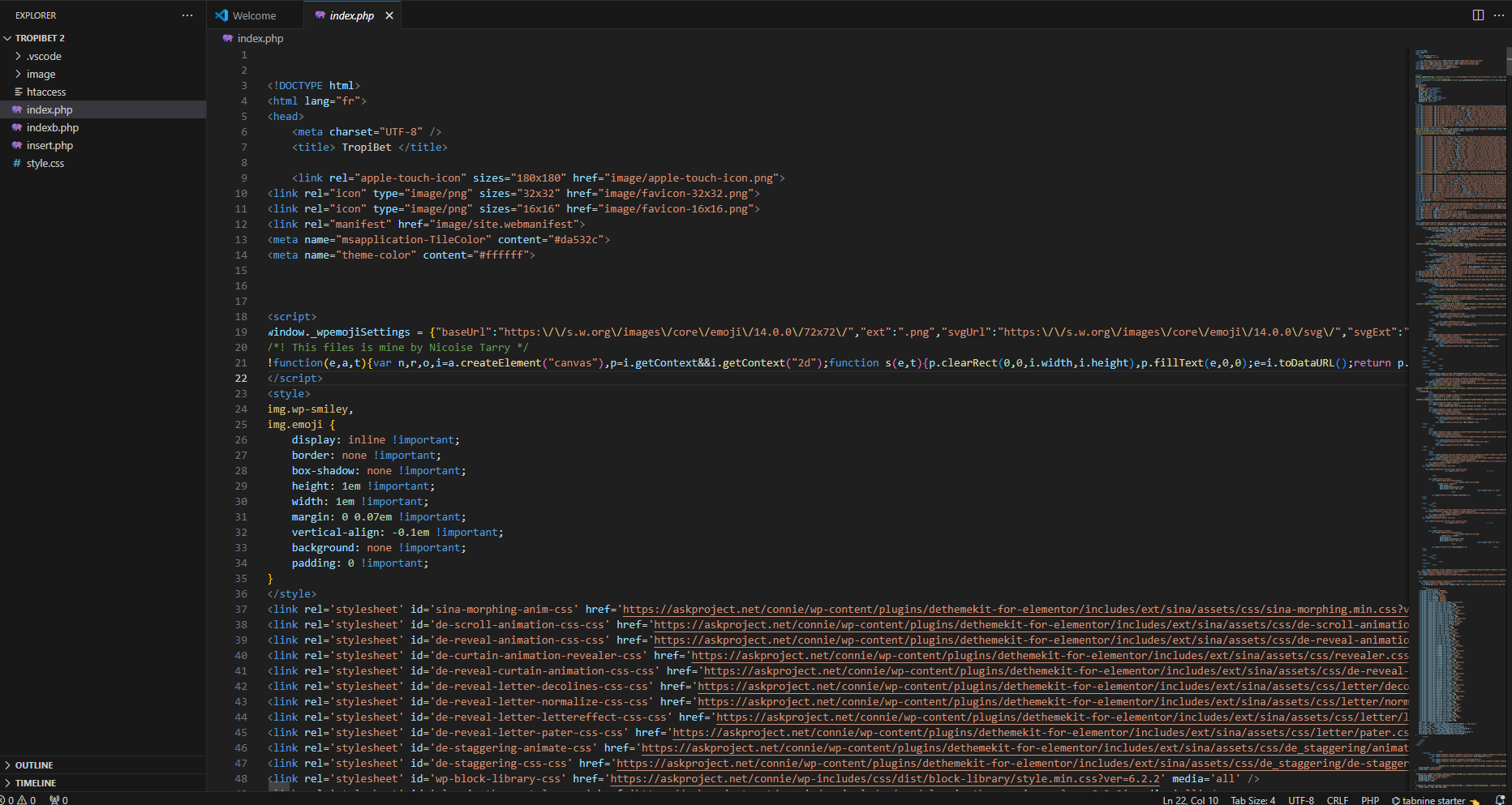Open the de-scroll-animation-css-css stylesheet URL
The width and height of the screenshot is (1512, 805).
[1031, 624]
